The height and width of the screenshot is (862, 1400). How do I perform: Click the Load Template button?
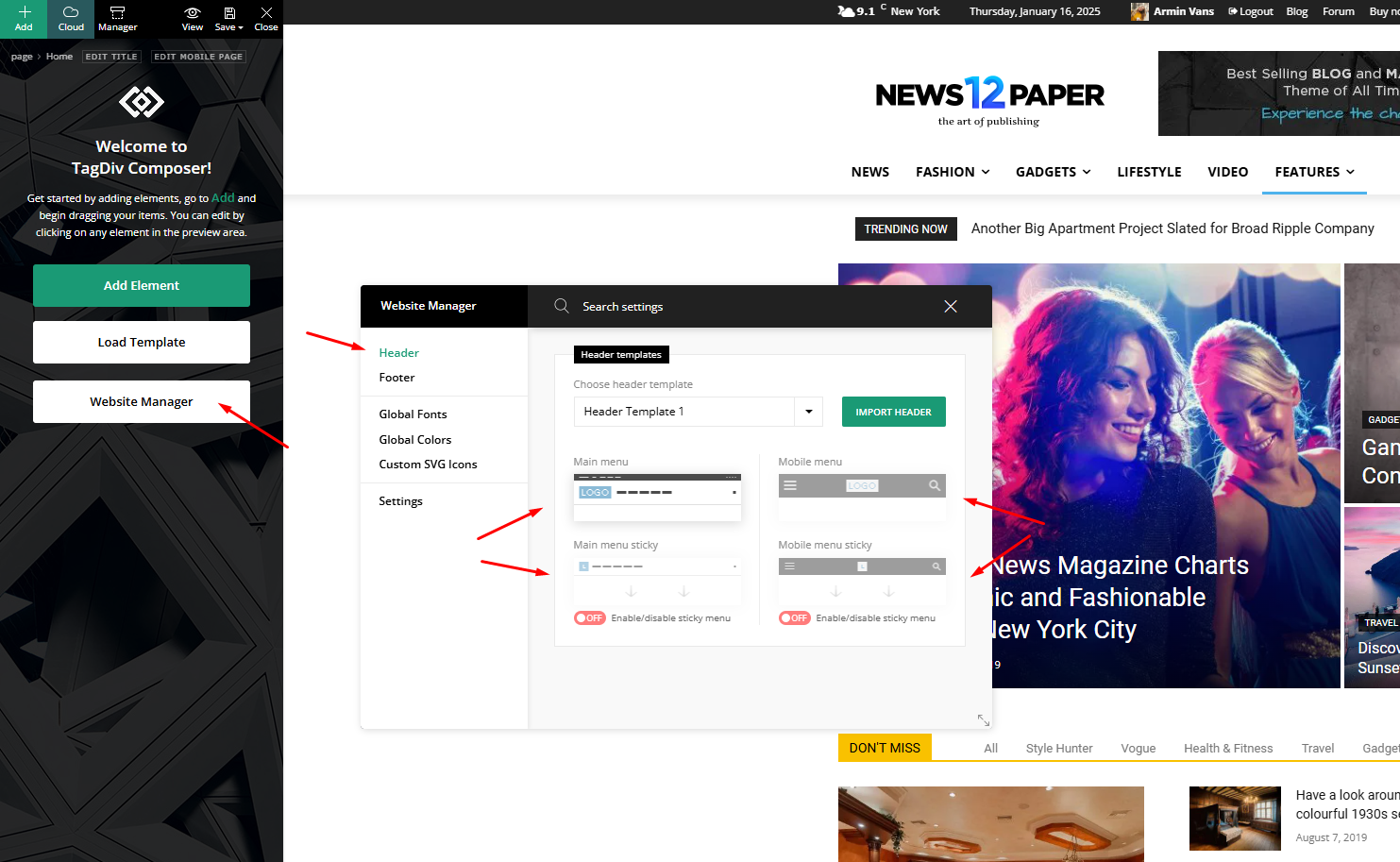tap(142, 342)
